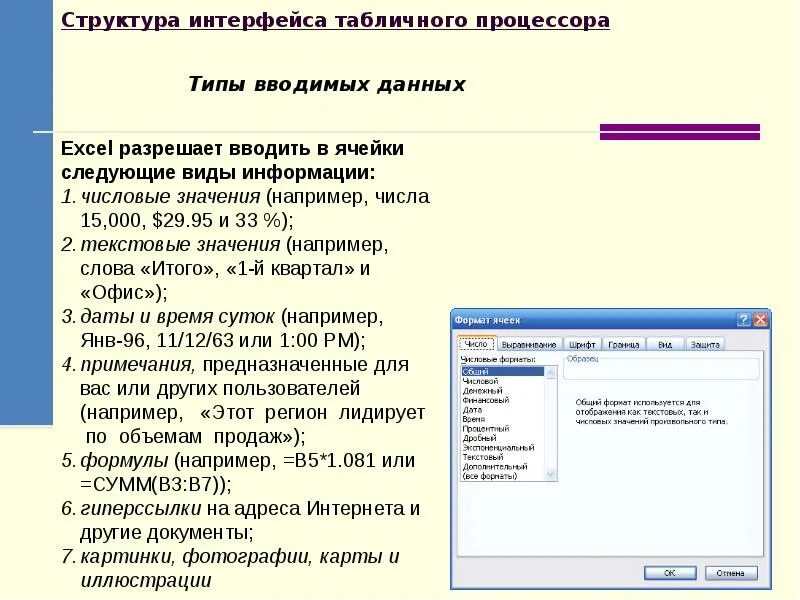This screenshot has height=600, width=800.
Task: Switch to the Вид tab
Action: point(665,344)
